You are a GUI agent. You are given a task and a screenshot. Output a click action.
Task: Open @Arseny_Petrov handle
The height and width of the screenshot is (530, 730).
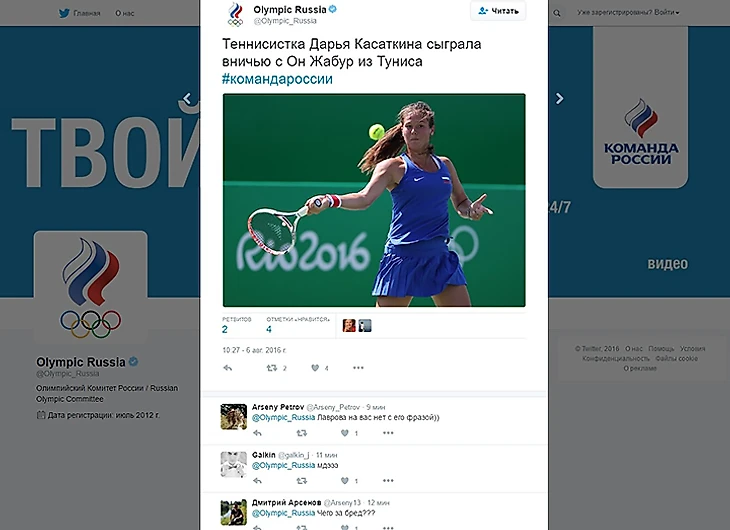pyautogui.click(x=333, y=407)
